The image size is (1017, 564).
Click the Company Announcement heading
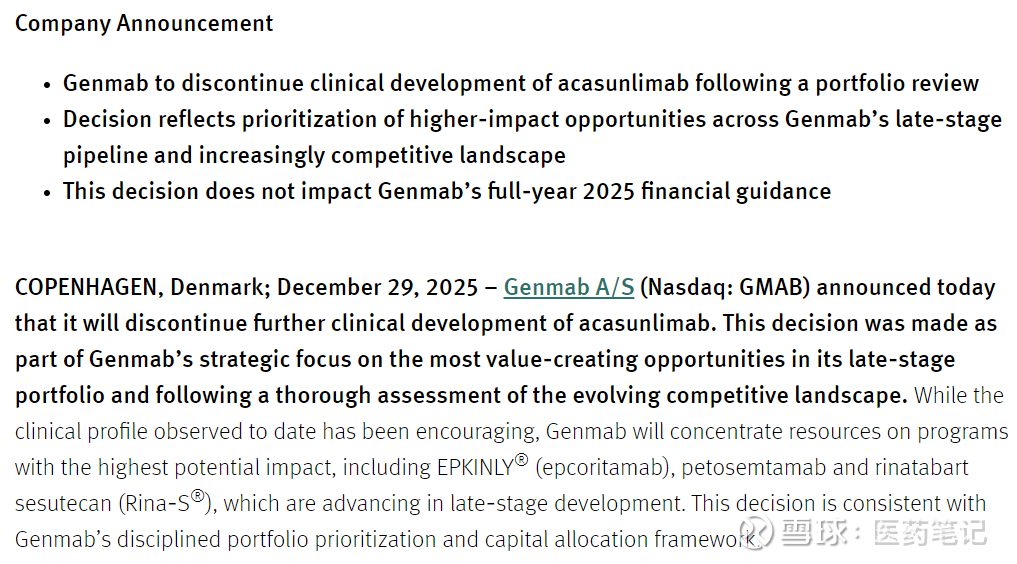[x=144, y=23]
